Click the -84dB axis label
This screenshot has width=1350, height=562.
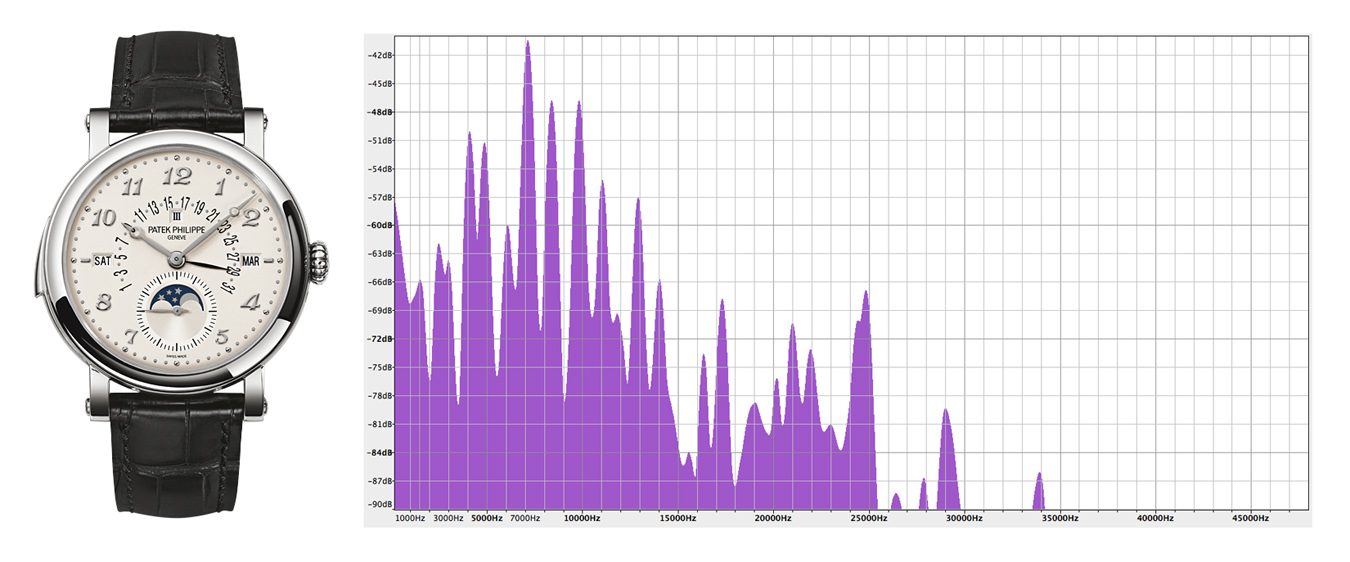click(x=379, y=453)
